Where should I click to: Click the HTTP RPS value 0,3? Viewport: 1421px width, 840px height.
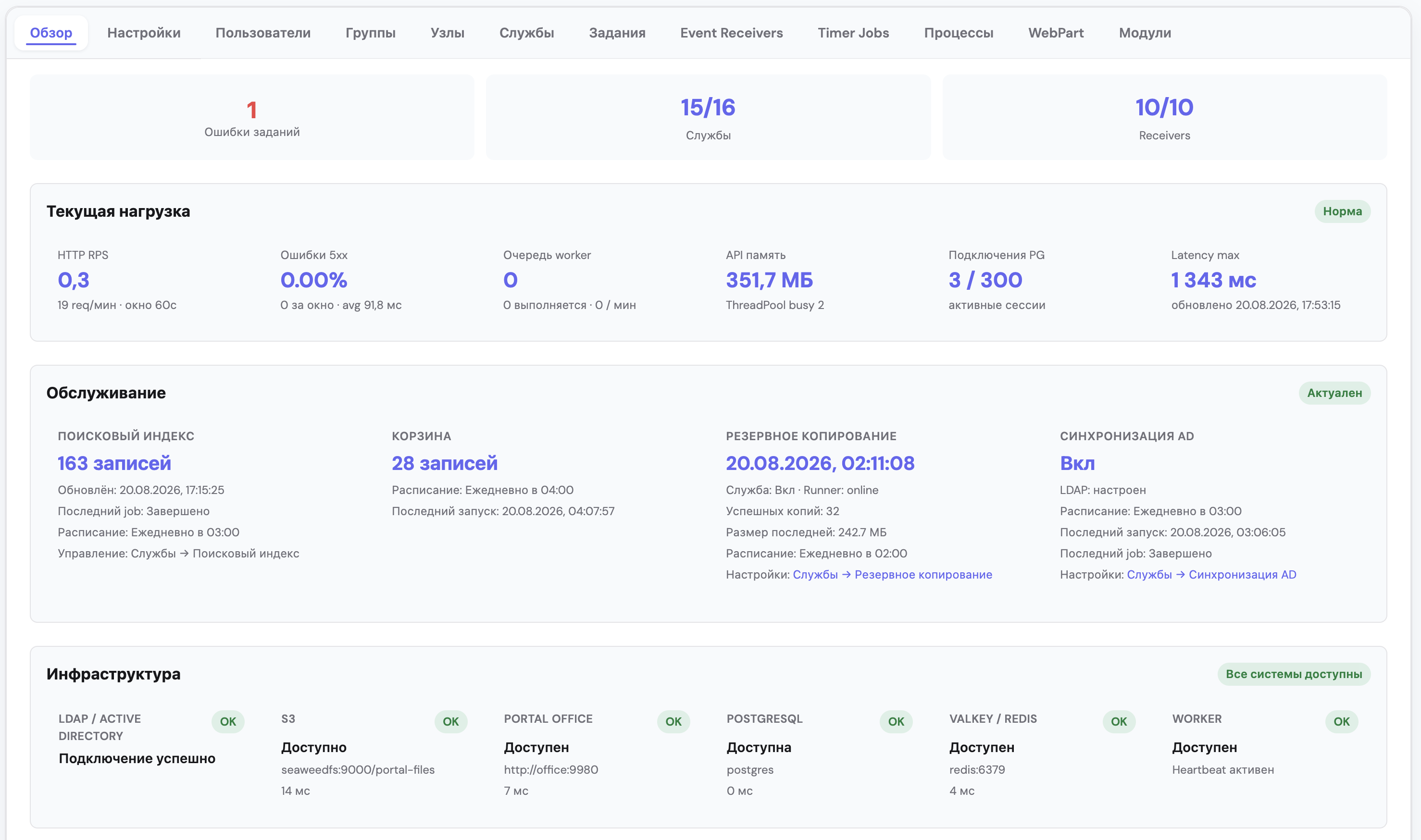(x=74, y=280)
